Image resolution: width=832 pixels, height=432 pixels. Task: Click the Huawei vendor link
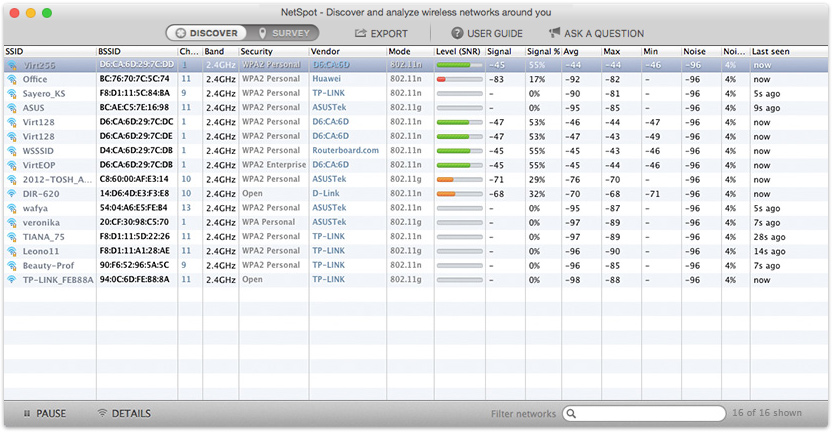(326, 79)
